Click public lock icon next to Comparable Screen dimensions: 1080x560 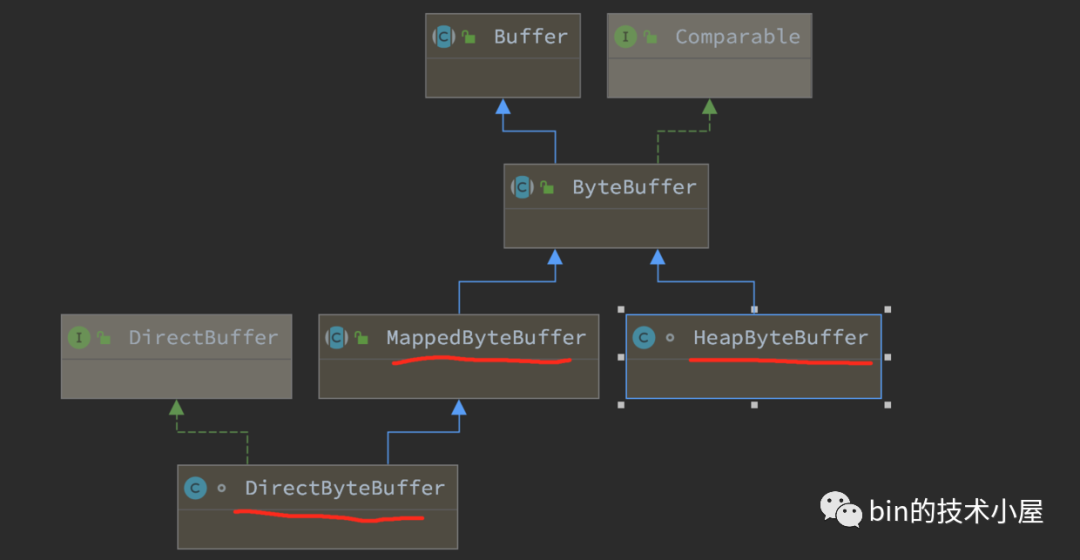(x=651, y=37)
